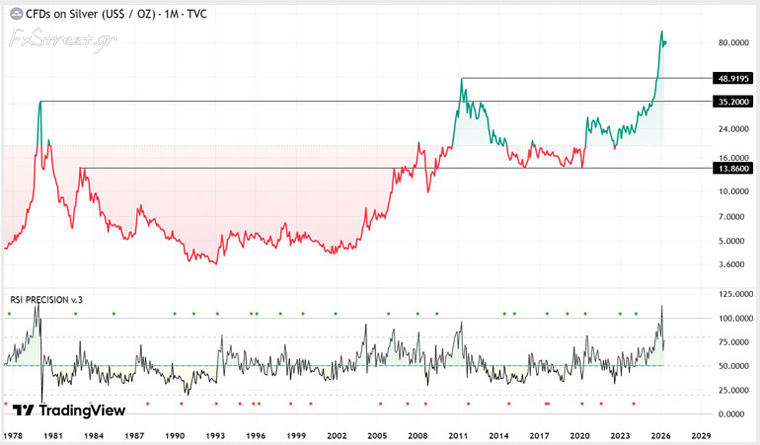Image resolution: width=760 pixels, height=445 pixels.
Task: Click the 13.8600 horizontal support line
Action: tap(396, 169)
